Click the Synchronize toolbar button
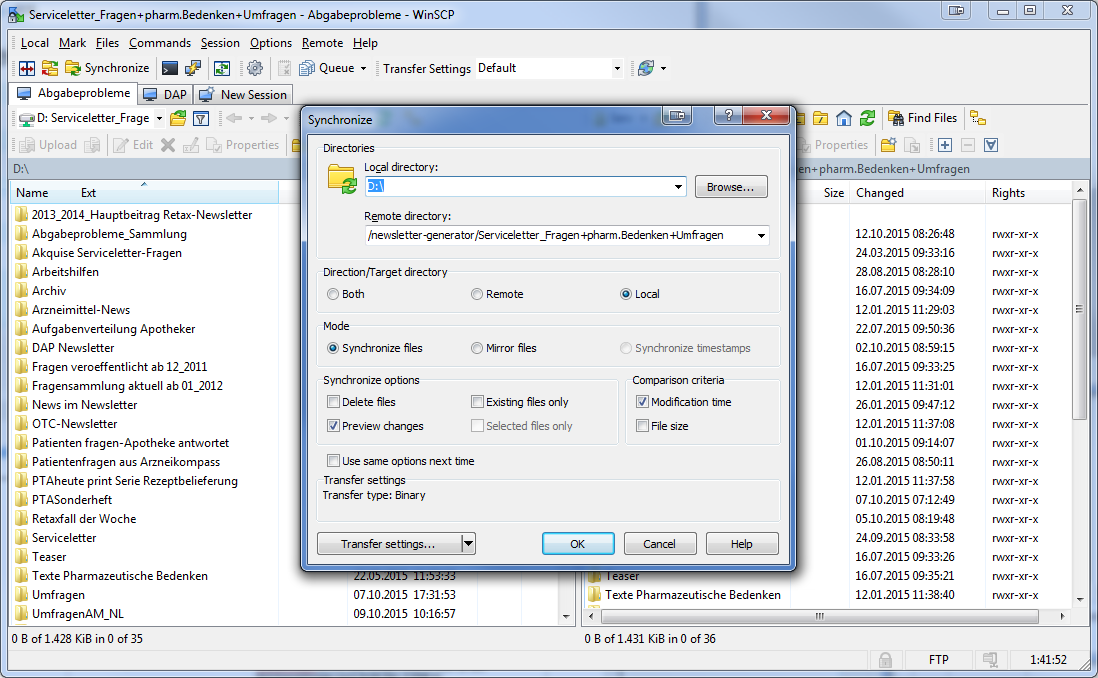The image size is (1098, 678). [x=107, y=68]
